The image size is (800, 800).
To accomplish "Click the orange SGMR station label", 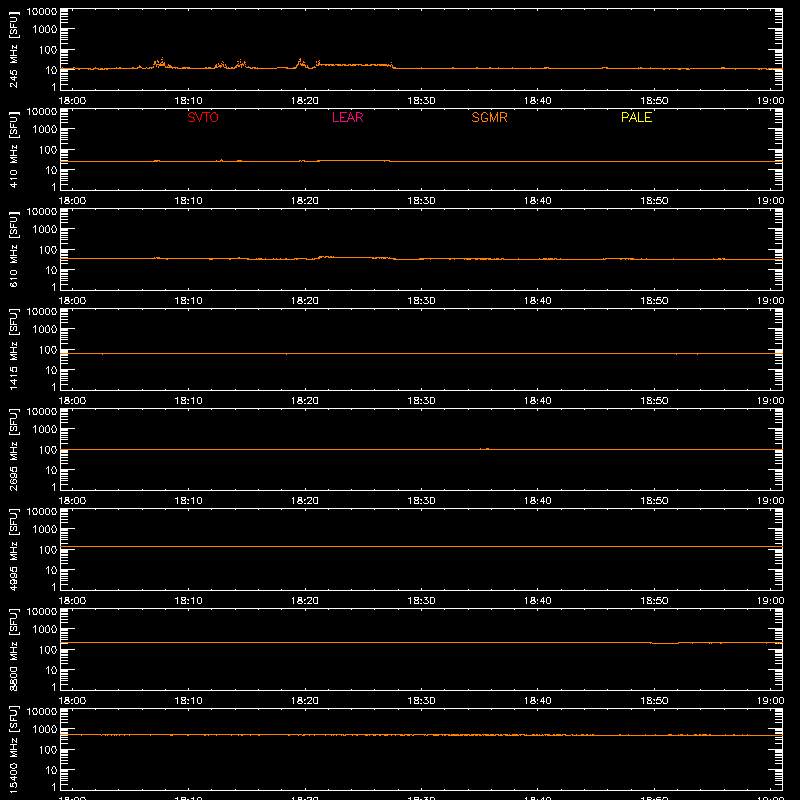I will (489, 117).
